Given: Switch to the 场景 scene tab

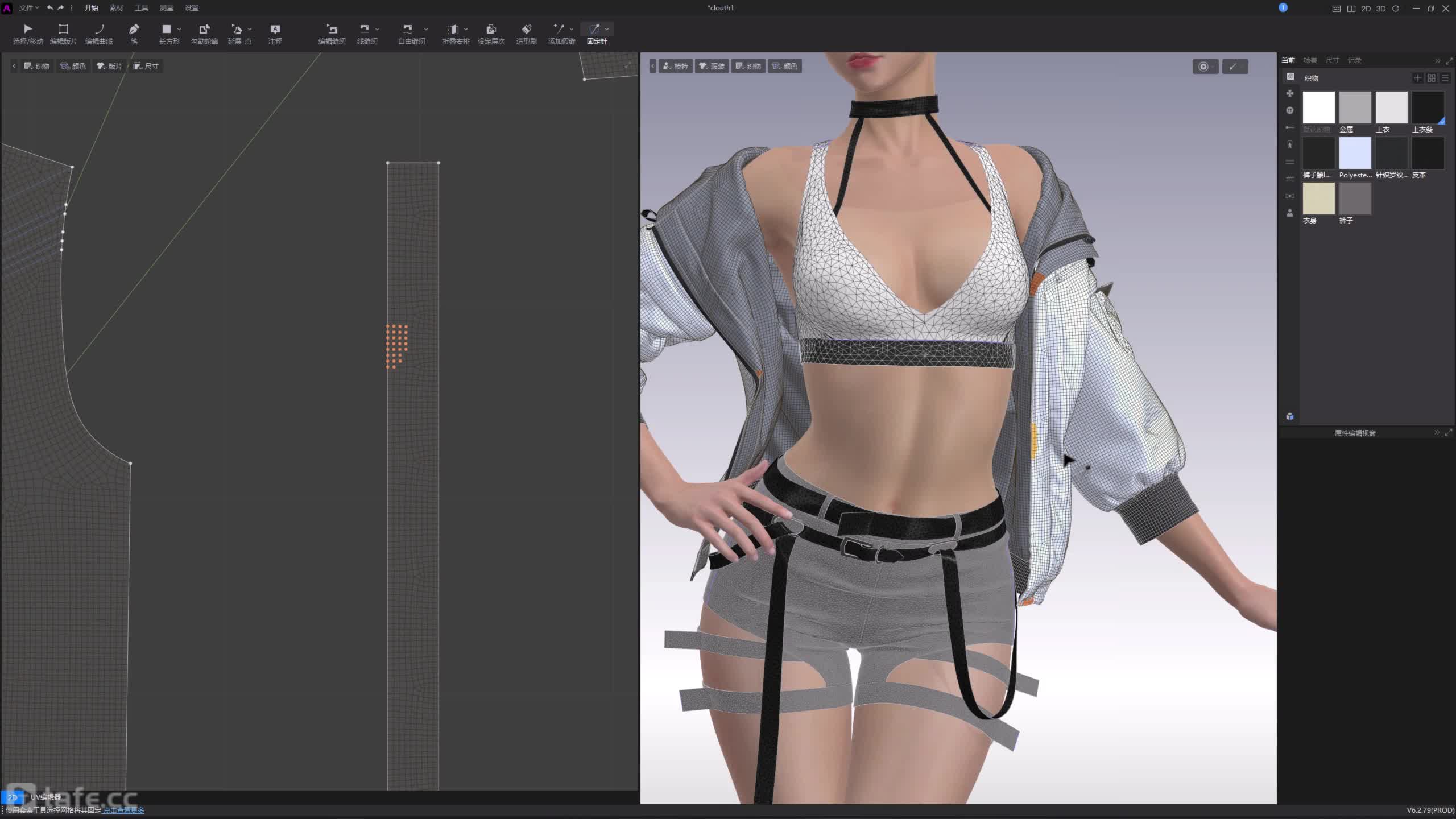Looking at the screenshot, I should pos(1310,60).
